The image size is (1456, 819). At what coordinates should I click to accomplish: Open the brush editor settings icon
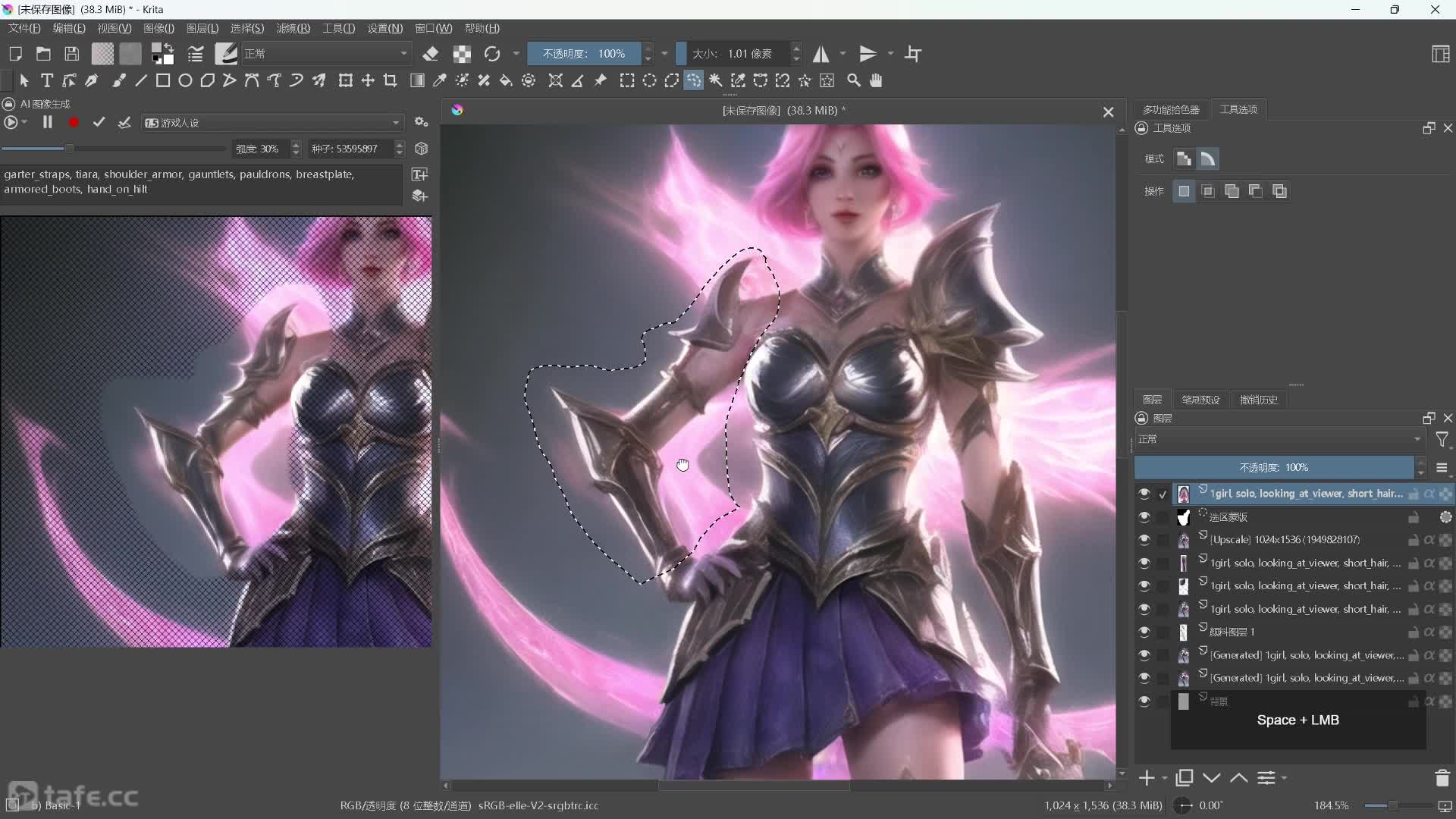(x=196, y=54)
